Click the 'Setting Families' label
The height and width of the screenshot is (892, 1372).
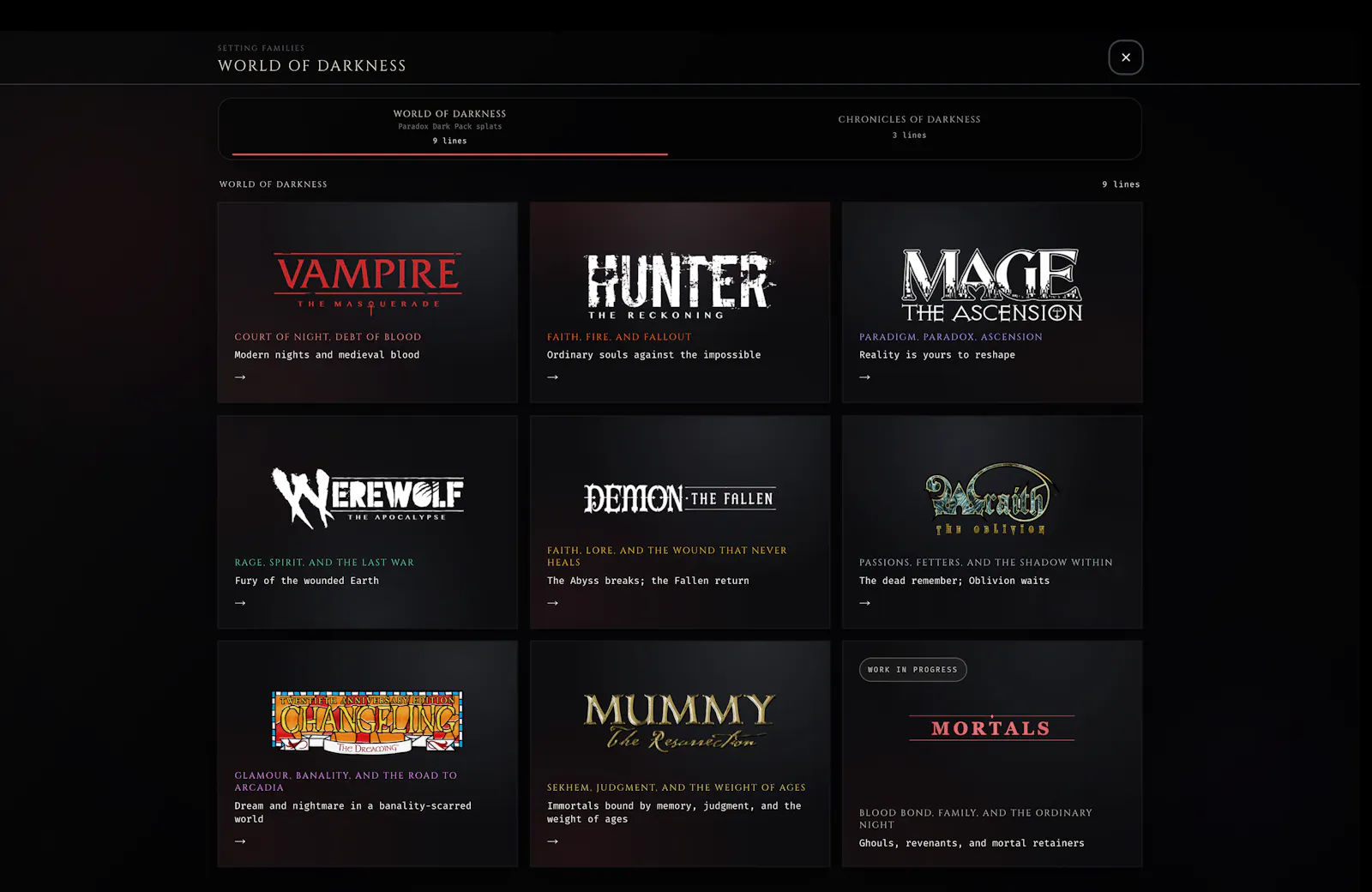coord(261,48)
